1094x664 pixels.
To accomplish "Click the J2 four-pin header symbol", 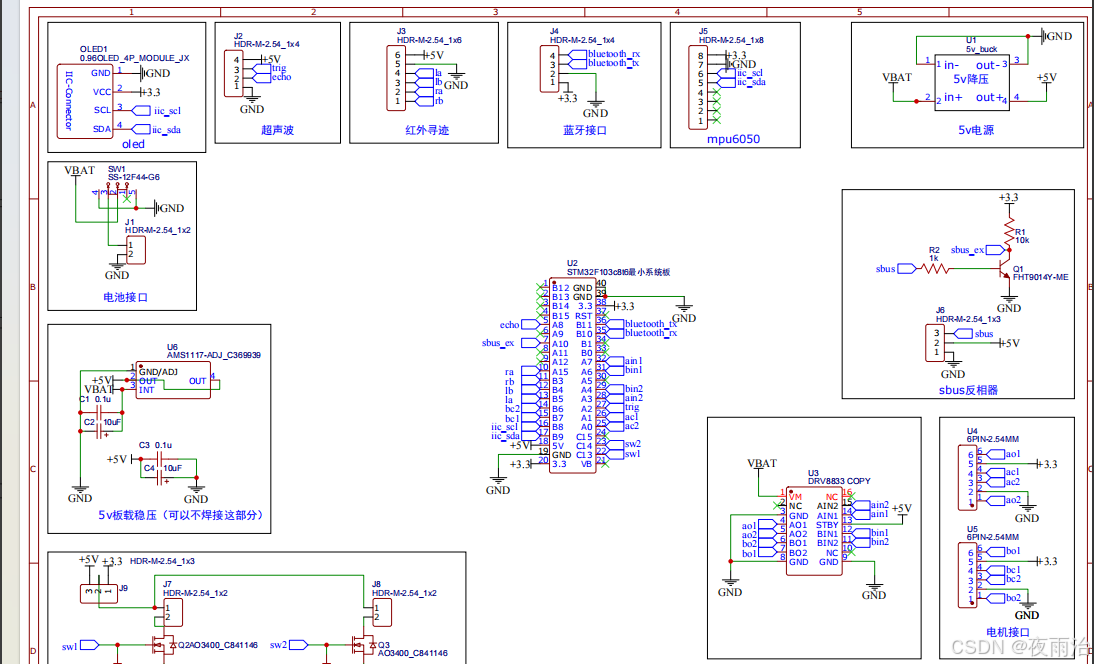I will coord(233,73).
